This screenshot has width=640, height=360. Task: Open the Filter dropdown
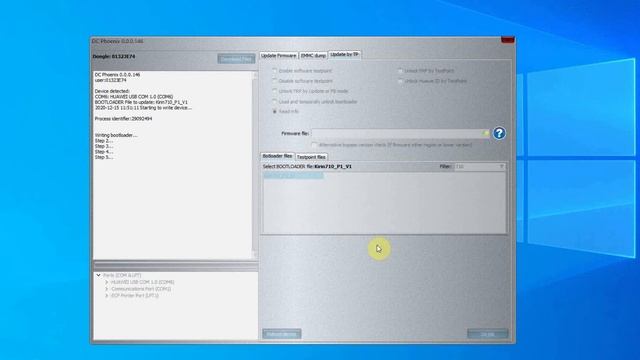[x=479, y=167]
